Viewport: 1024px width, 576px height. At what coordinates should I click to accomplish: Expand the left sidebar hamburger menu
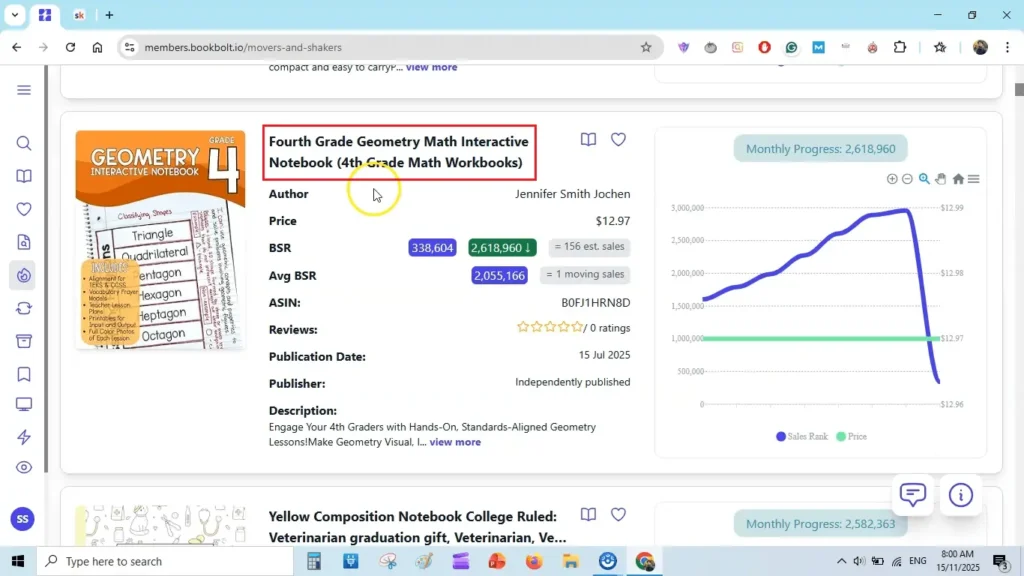click(x=24, y=90)
